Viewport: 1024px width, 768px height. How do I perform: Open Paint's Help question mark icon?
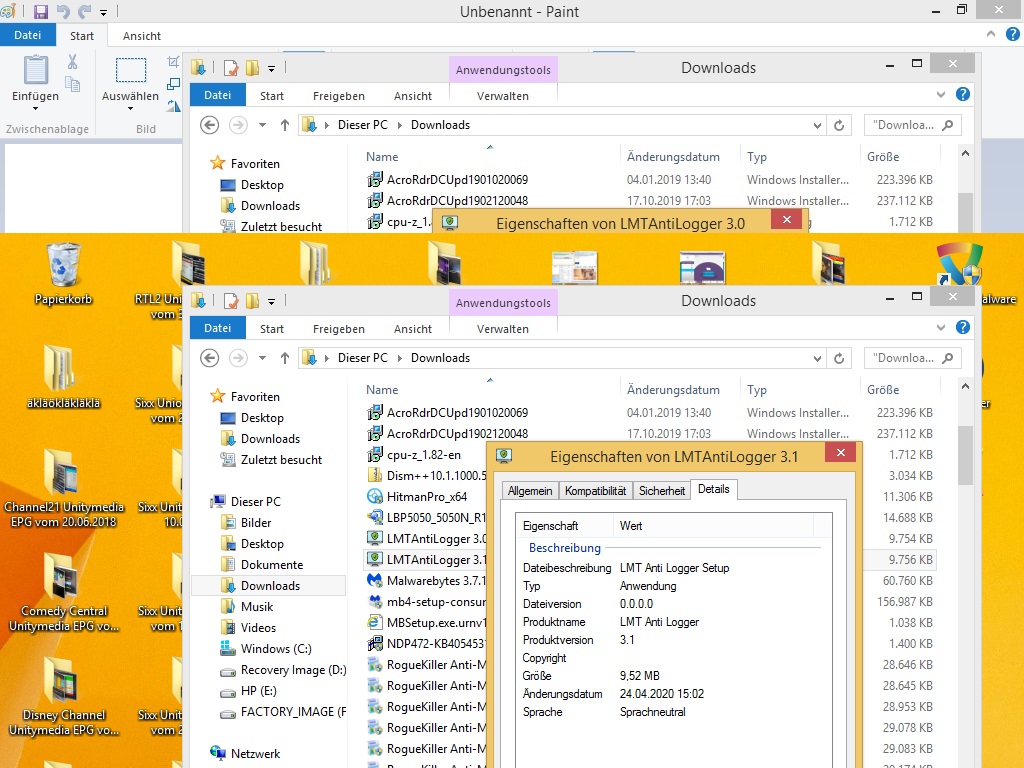click(1012, 35)
